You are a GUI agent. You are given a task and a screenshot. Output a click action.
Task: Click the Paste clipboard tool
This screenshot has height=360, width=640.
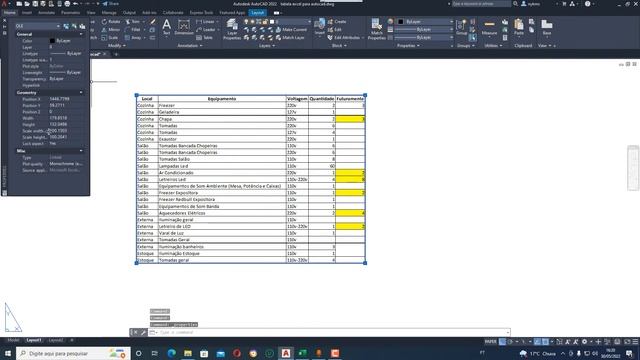[519, 27]
